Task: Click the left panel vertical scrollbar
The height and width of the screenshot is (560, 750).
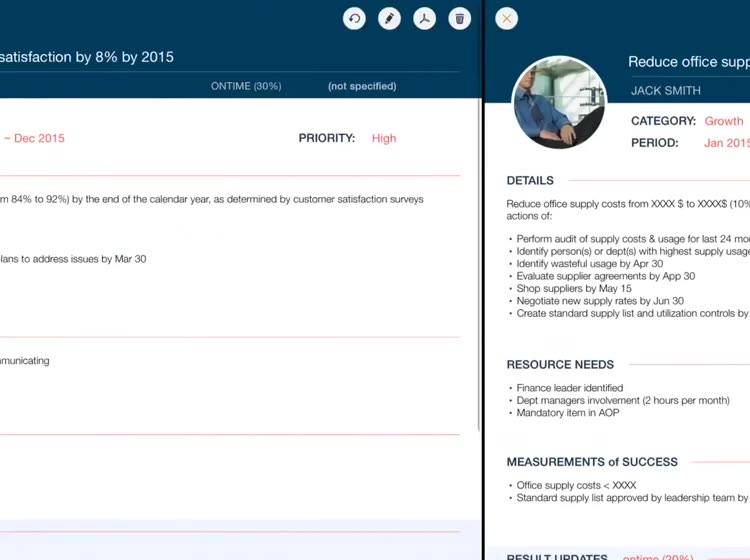Action: [x=479, y=264]
